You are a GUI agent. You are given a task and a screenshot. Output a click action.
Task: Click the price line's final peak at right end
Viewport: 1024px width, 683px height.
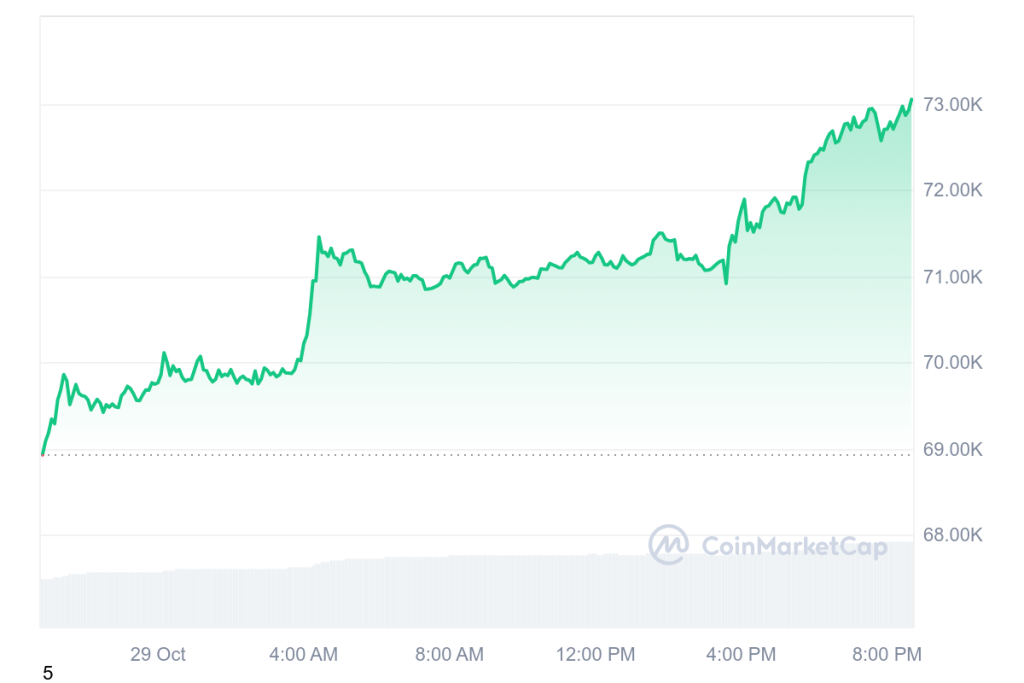tap(911, 99)
